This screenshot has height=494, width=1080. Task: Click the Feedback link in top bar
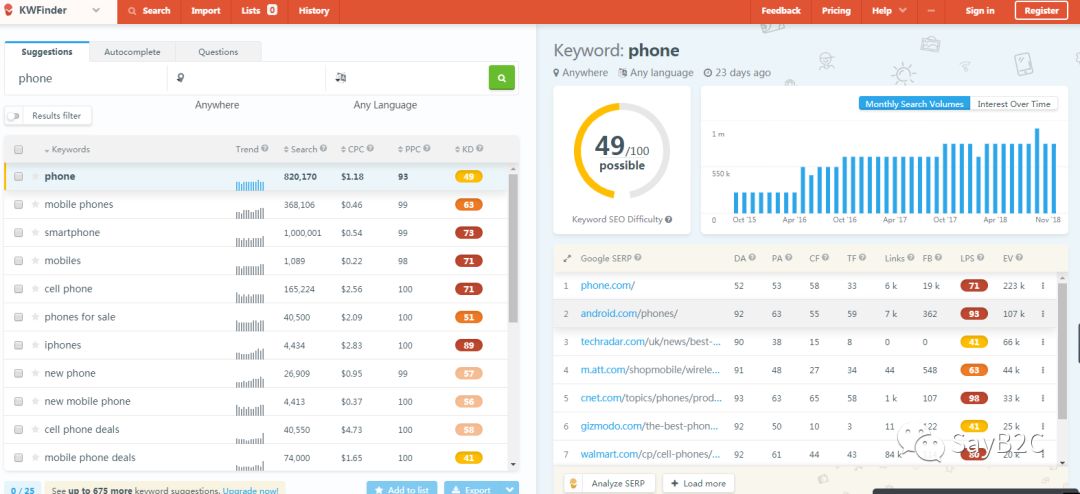point(780,10)
